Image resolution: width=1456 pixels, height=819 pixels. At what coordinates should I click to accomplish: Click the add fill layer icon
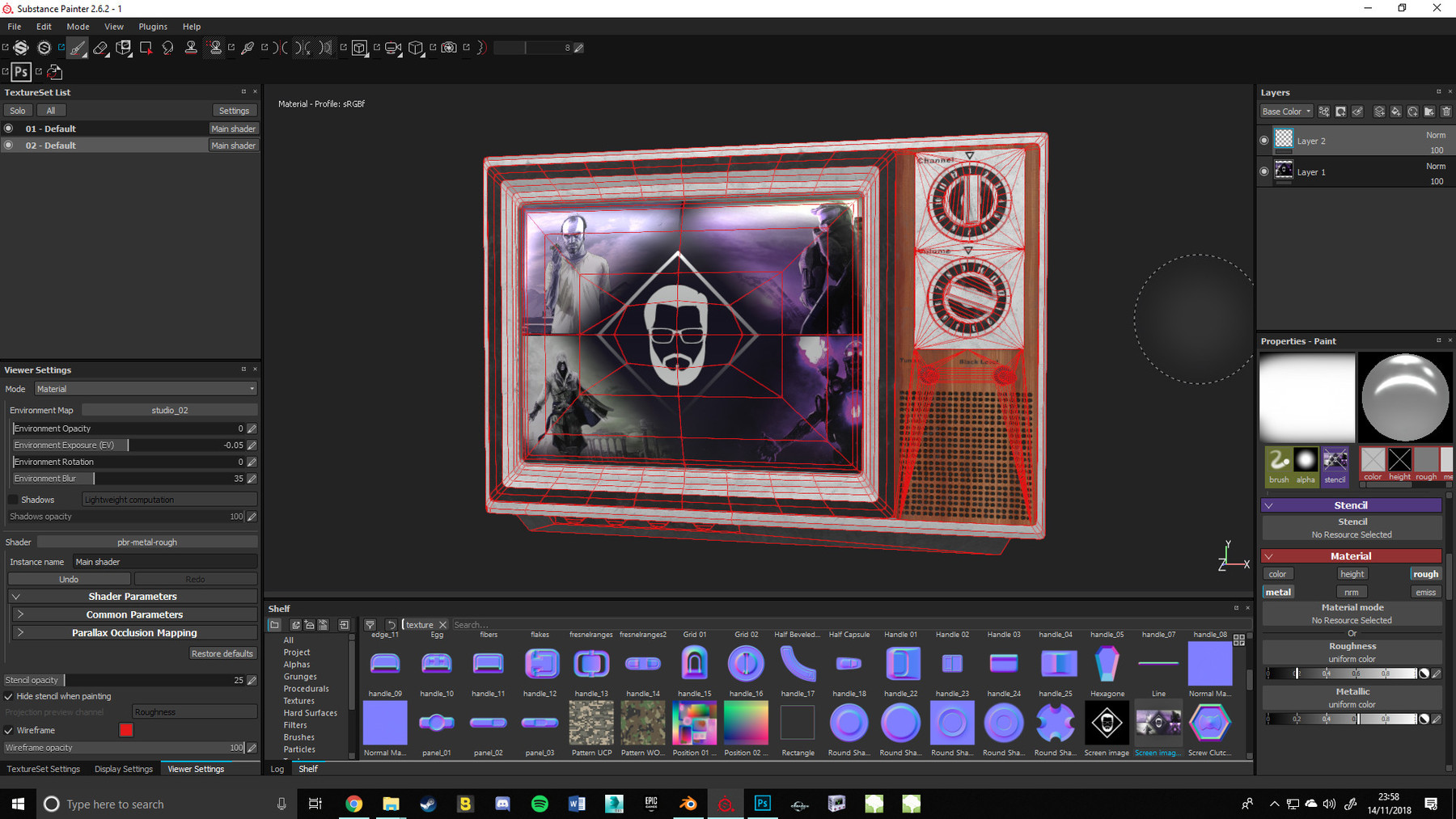coord(1395,111)
